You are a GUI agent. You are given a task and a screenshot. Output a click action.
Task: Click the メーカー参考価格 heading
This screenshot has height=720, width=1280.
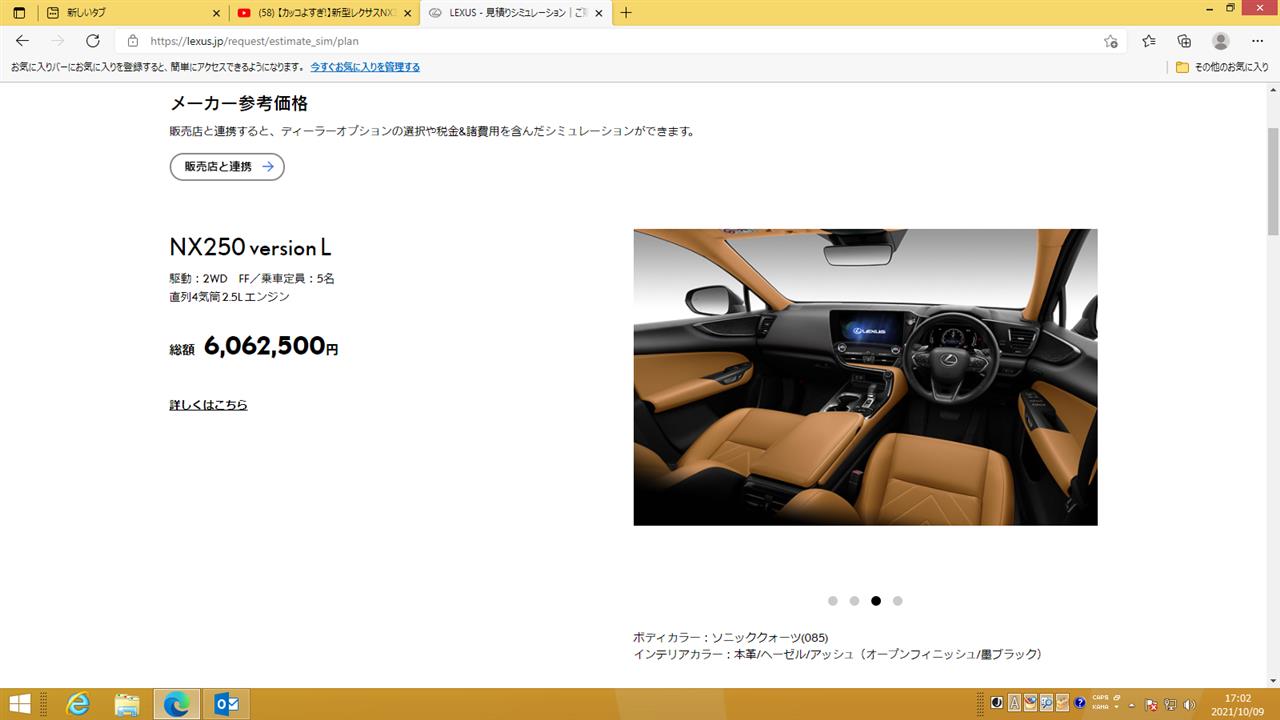(x=239, y=104)
